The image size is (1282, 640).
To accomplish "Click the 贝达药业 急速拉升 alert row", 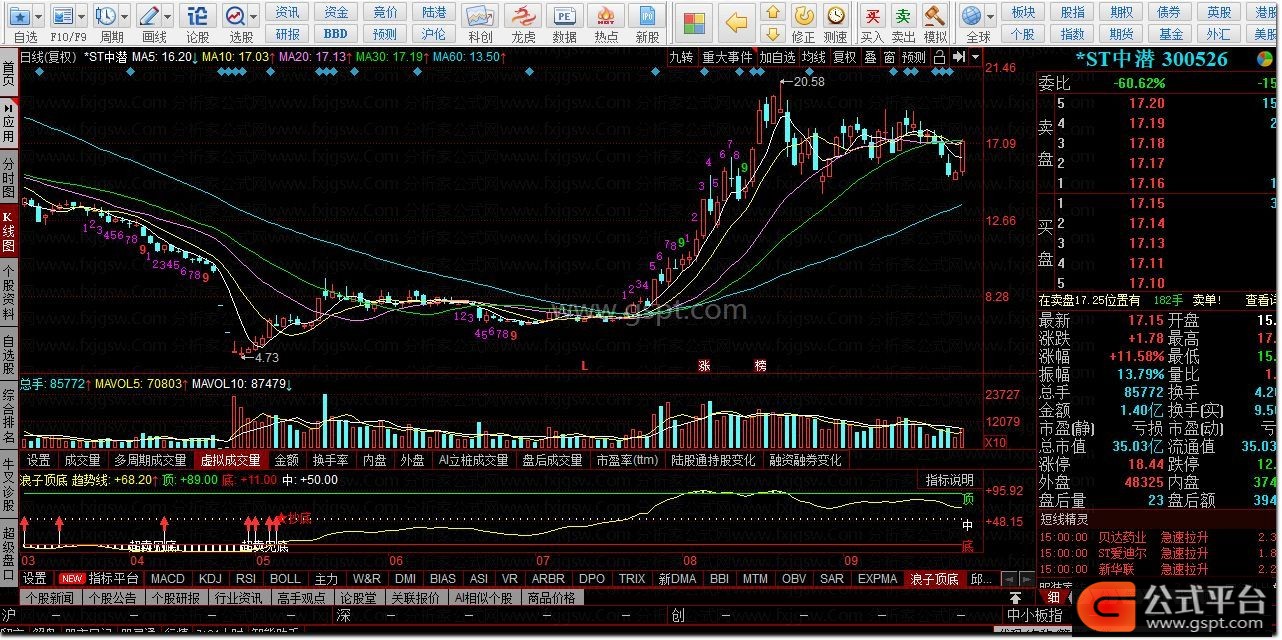I will click(1158, 538).
